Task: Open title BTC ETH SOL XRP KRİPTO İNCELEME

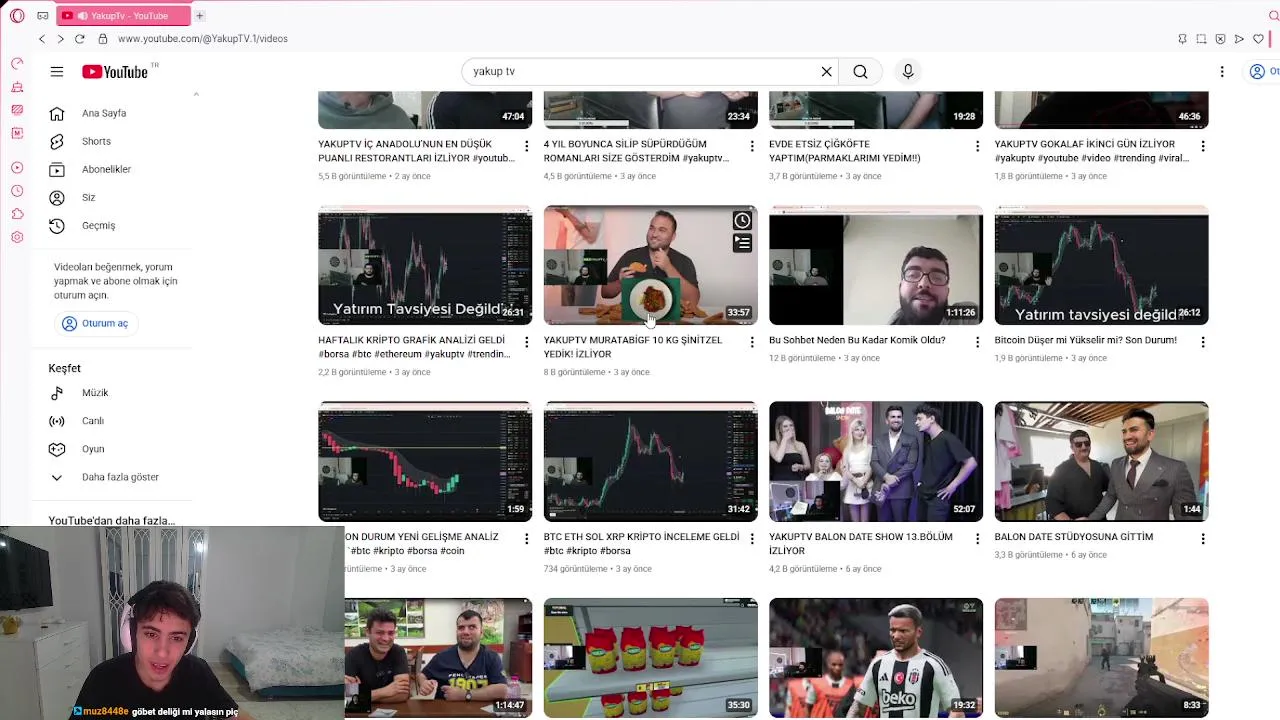Action: pyautogui.click(x=641, y=544)
